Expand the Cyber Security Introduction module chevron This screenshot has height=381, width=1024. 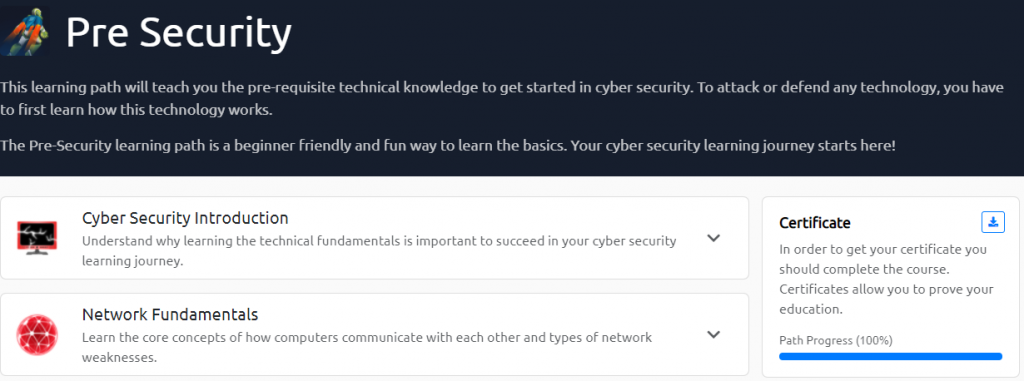coord(714,238)
